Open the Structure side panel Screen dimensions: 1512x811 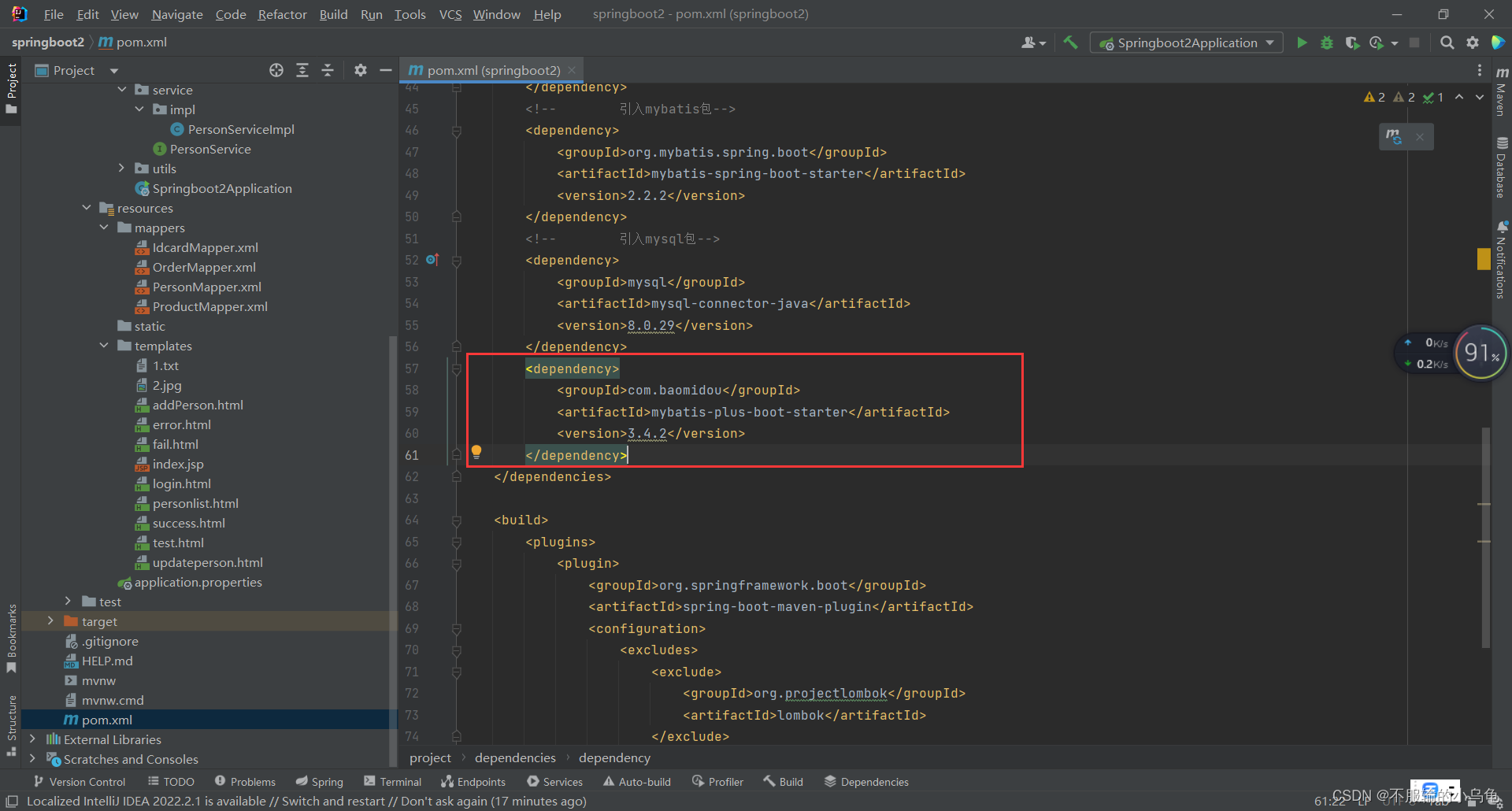(x=11, y=725)
